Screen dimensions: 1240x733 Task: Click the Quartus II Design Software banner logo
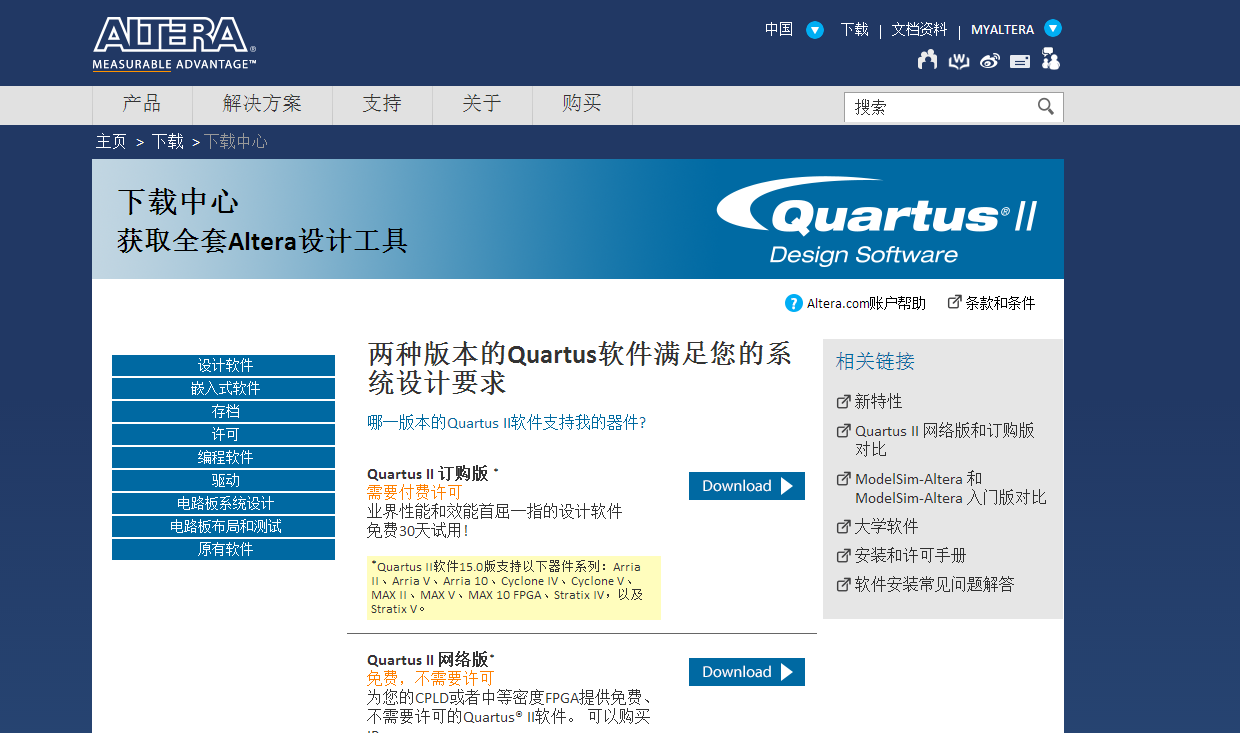click(x=877, y=220)
